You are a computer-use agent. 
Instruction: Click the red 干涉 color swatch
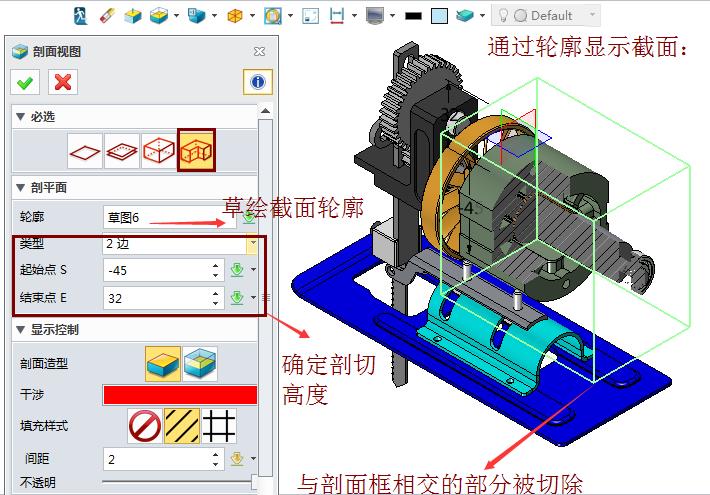(180, 395)
